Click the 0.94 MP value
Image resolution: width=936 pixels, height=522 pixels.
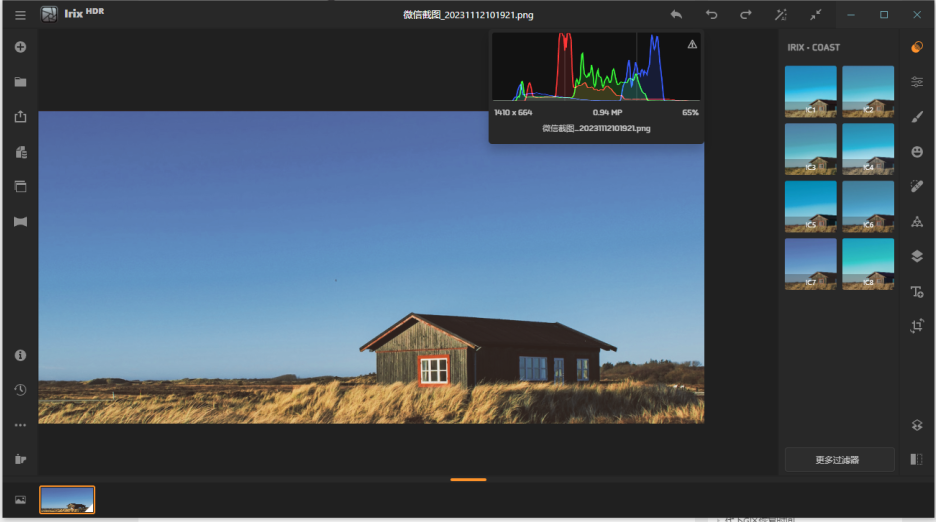[x=608, y=112]
